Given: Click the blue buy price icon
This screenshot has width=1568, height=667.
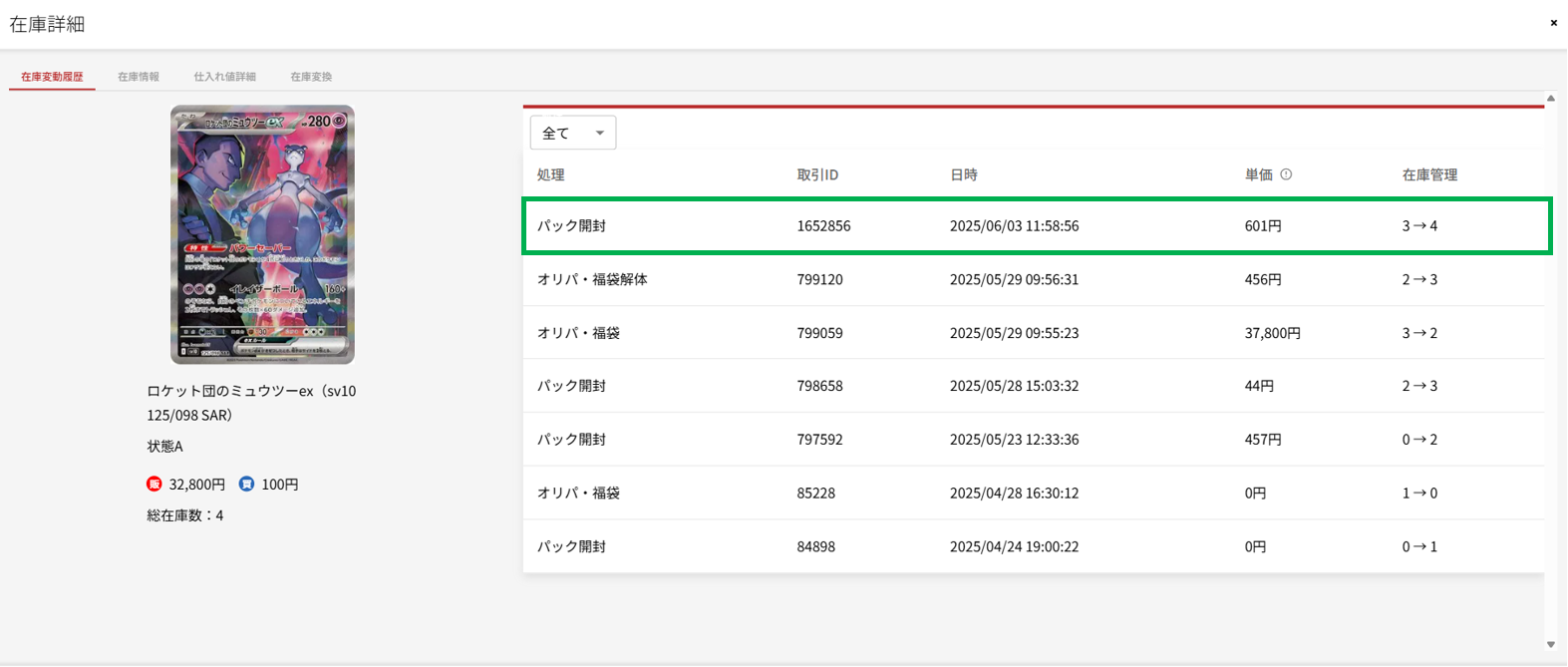Looking at the screenshot, I should click(246, 484).
